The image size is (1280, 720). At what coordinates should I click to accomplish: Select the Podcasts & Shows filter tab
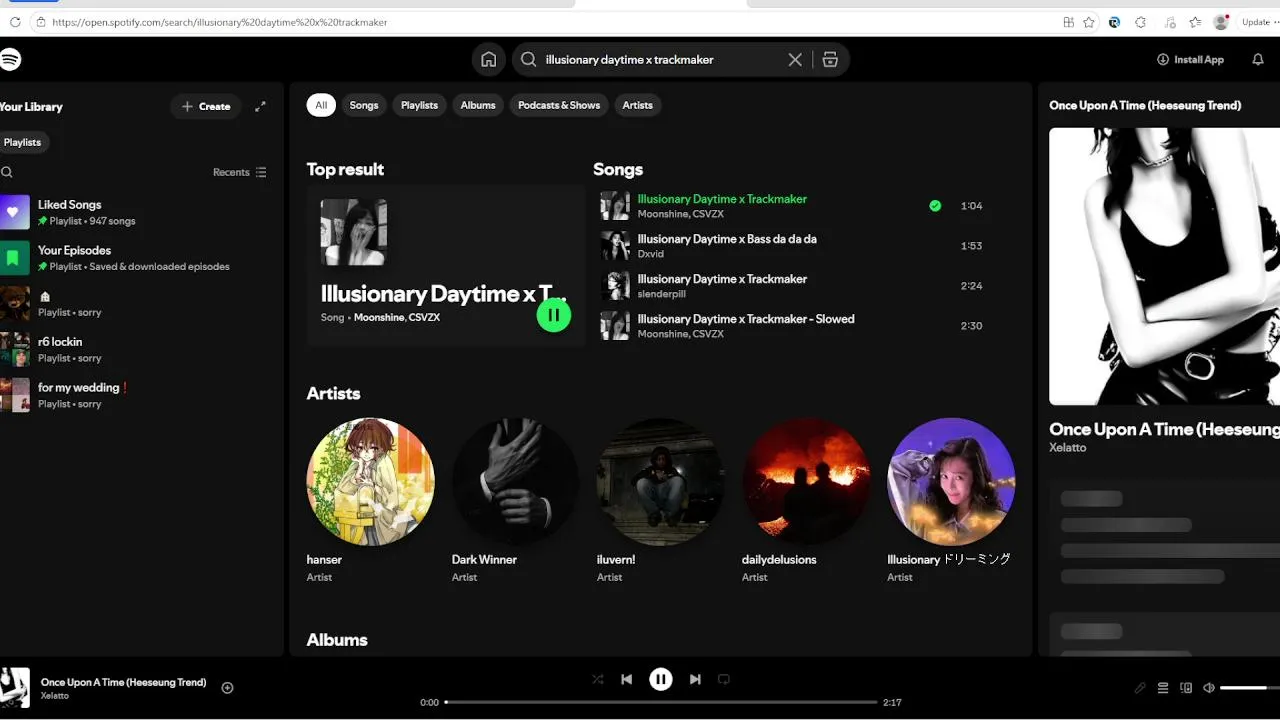point(559,105)
